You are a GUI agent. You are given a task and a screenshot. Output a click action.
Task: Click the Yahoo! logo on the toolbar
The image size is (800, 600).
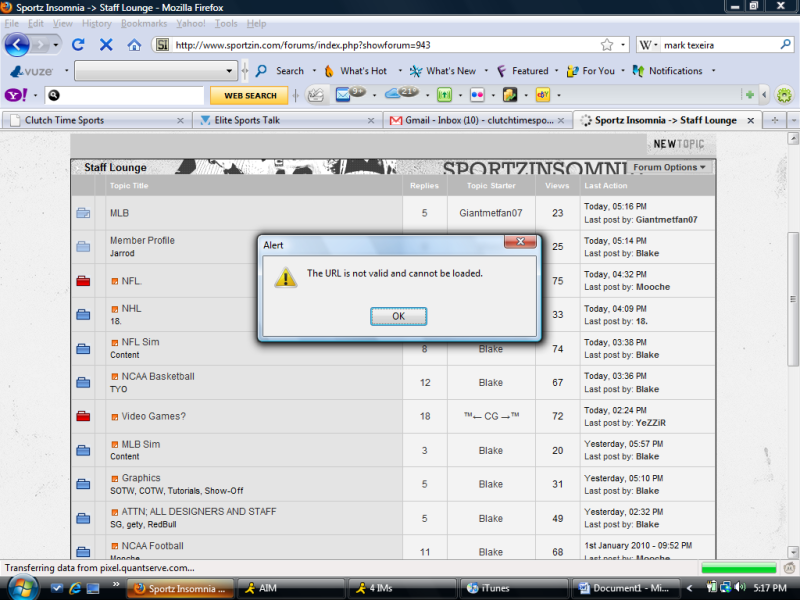point(16,95)
